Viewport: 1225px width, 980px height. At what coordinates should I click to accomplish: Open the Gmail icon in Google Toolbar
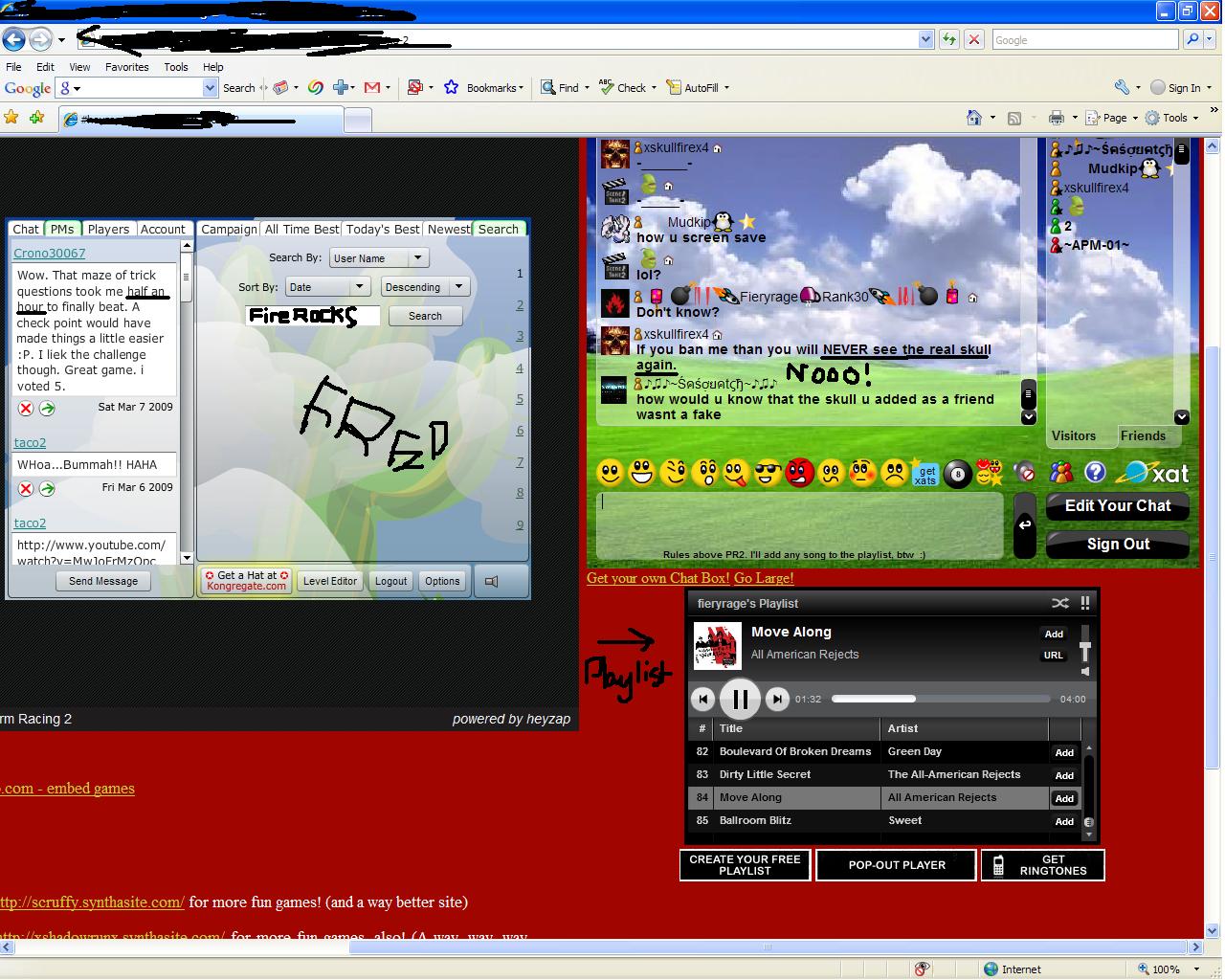point(372,87)
